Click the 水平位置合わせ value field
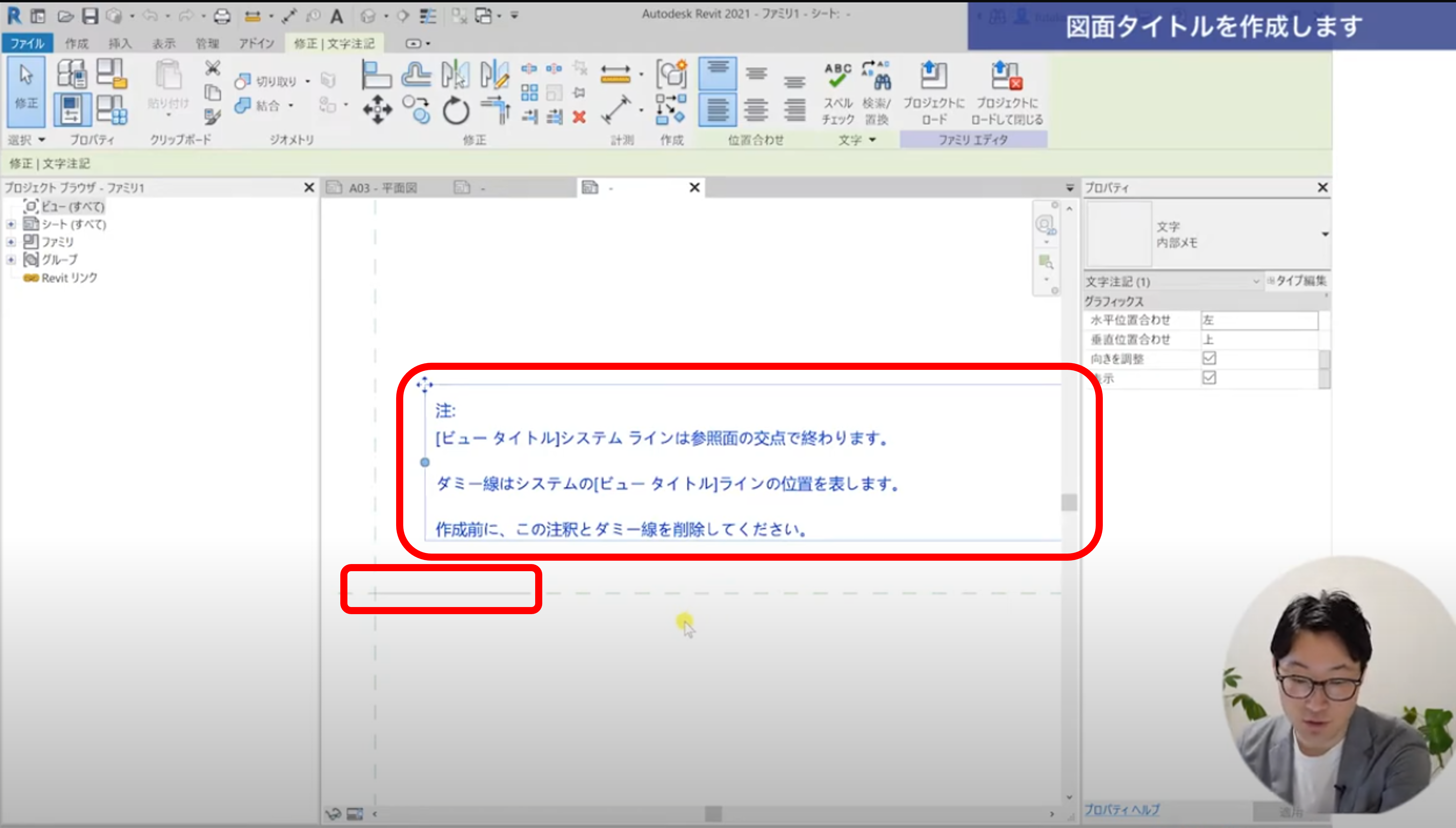Image resolution: width=1456 pixels, height=828 pixels. click(1259, 320)
